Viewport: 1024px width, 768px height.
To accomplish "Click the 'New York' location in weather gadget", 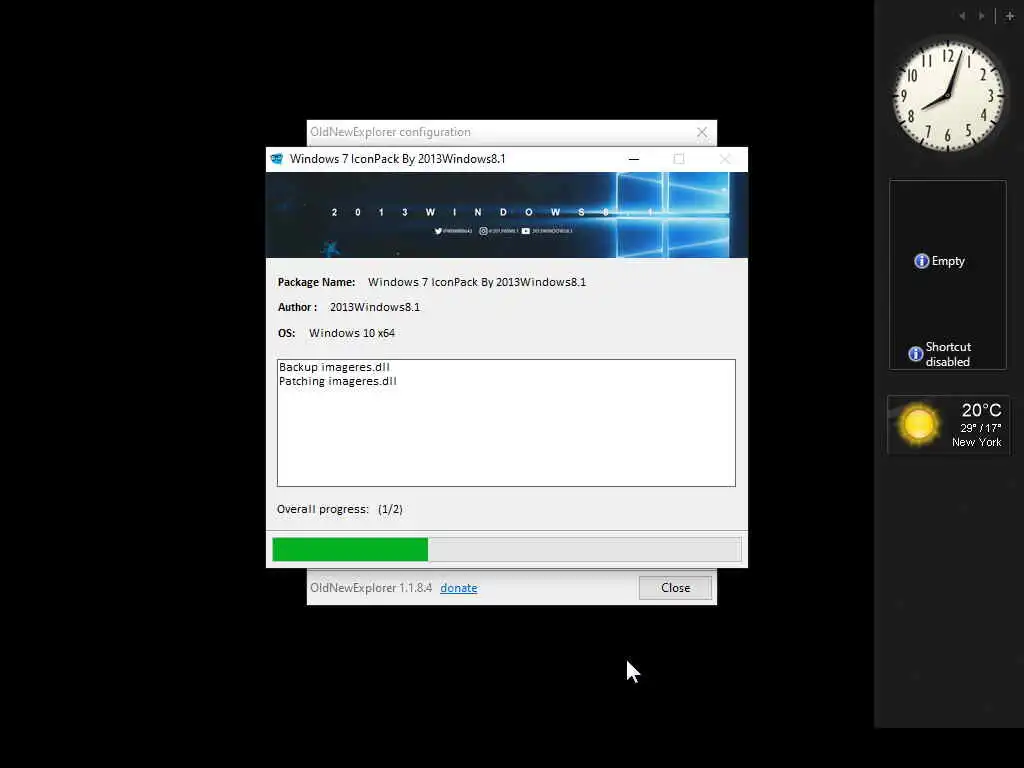I will tap(976, 442).
